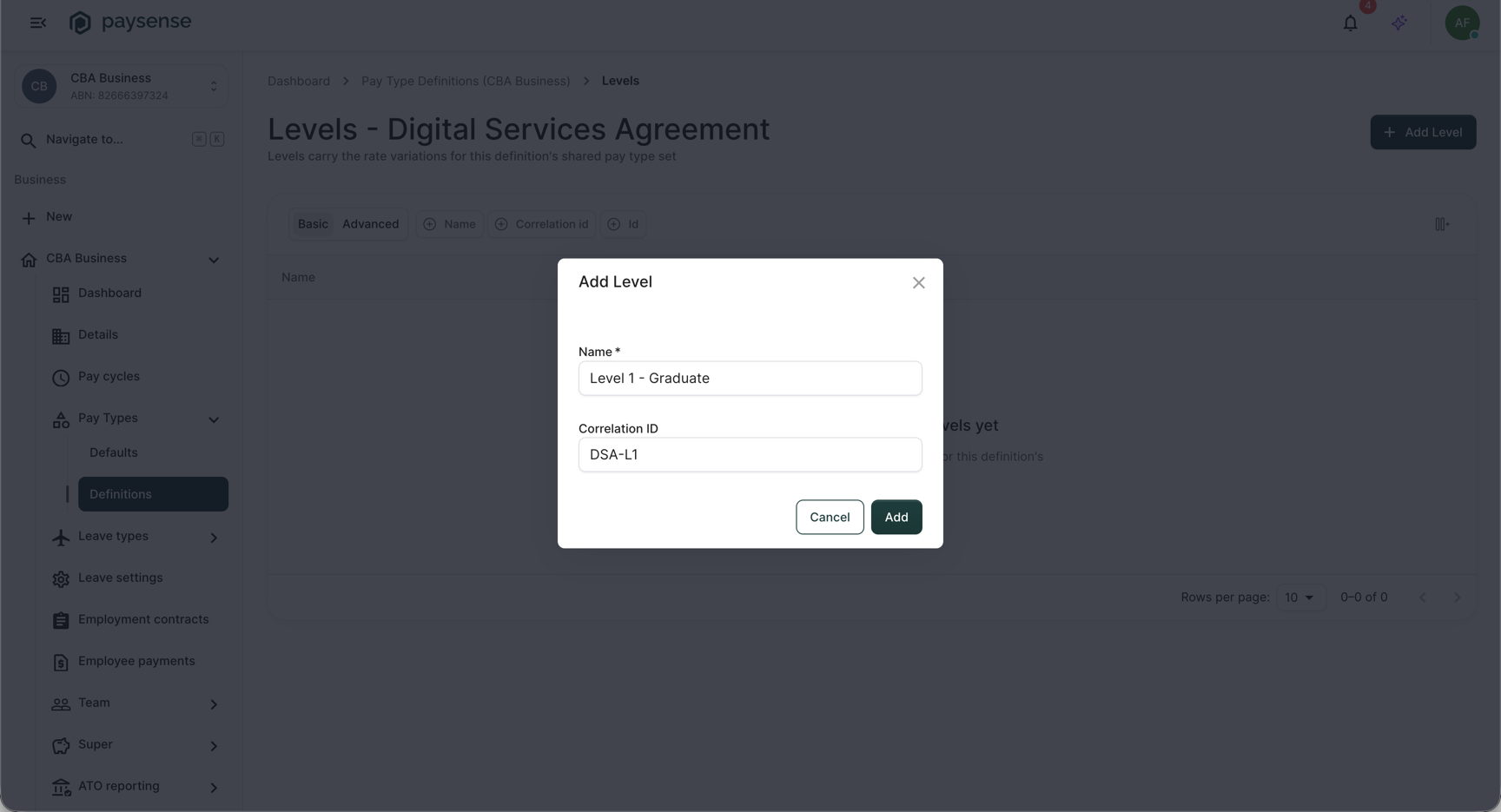Click the 0–0 of 0 pagination text
The height and width of the screenshot is (812, 1501).
1364,597
